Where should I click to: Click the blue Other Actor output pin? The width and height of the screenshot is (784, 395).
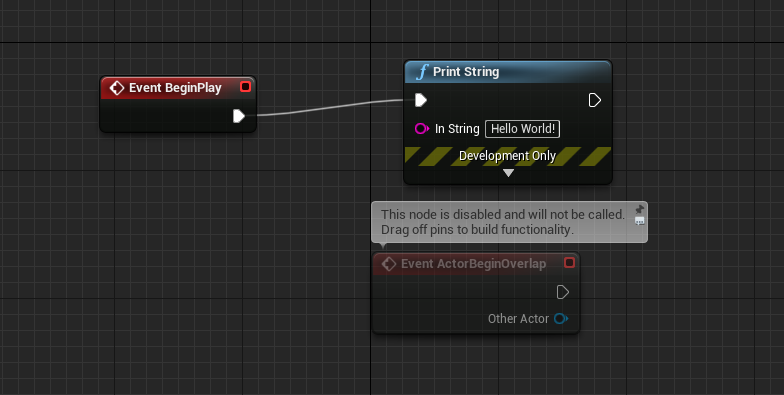click(561, 318)
